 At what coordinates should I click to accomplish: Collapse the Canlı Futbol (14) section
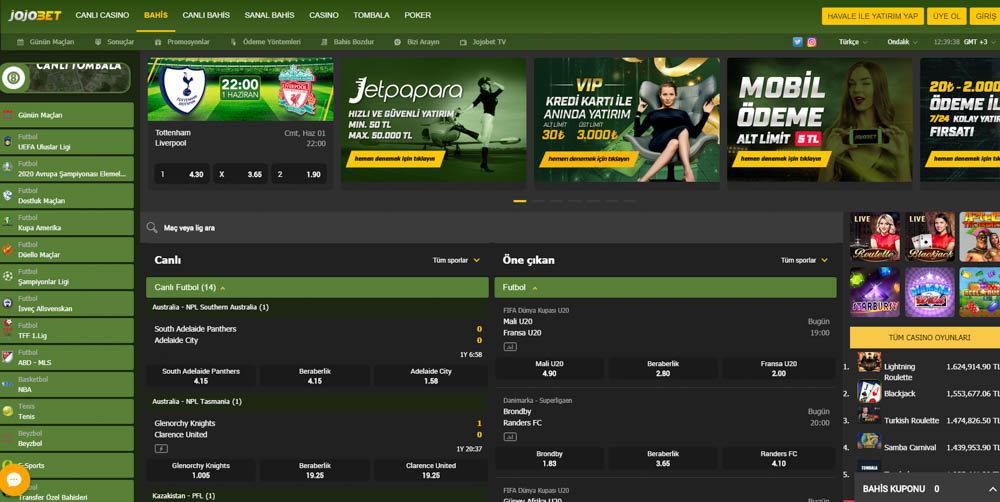[x=317, y=288]
